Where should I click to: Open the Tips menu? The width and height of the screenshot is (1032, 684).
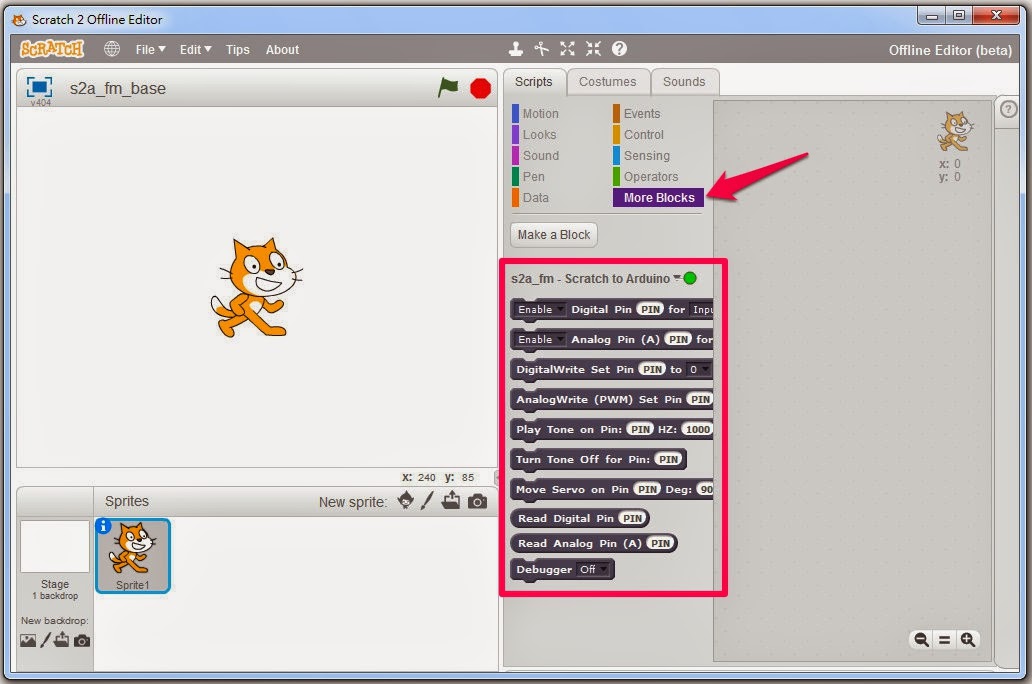point(238,49)
